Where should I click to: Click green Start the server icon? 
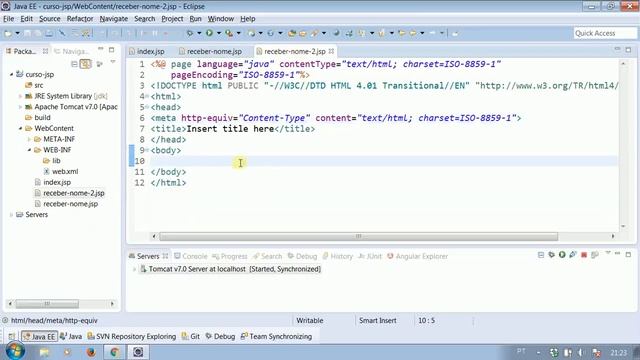pyautogui.click(x=562, y=255)
